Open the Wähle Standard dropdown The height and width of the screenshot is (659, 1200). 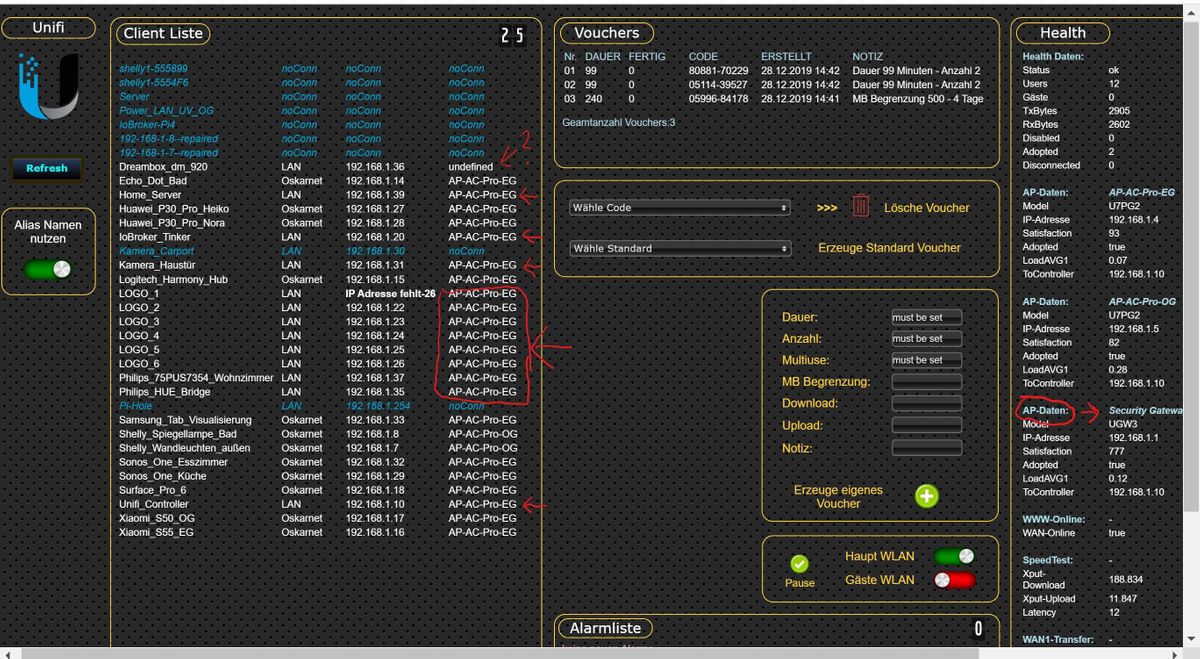coord(680,248)
